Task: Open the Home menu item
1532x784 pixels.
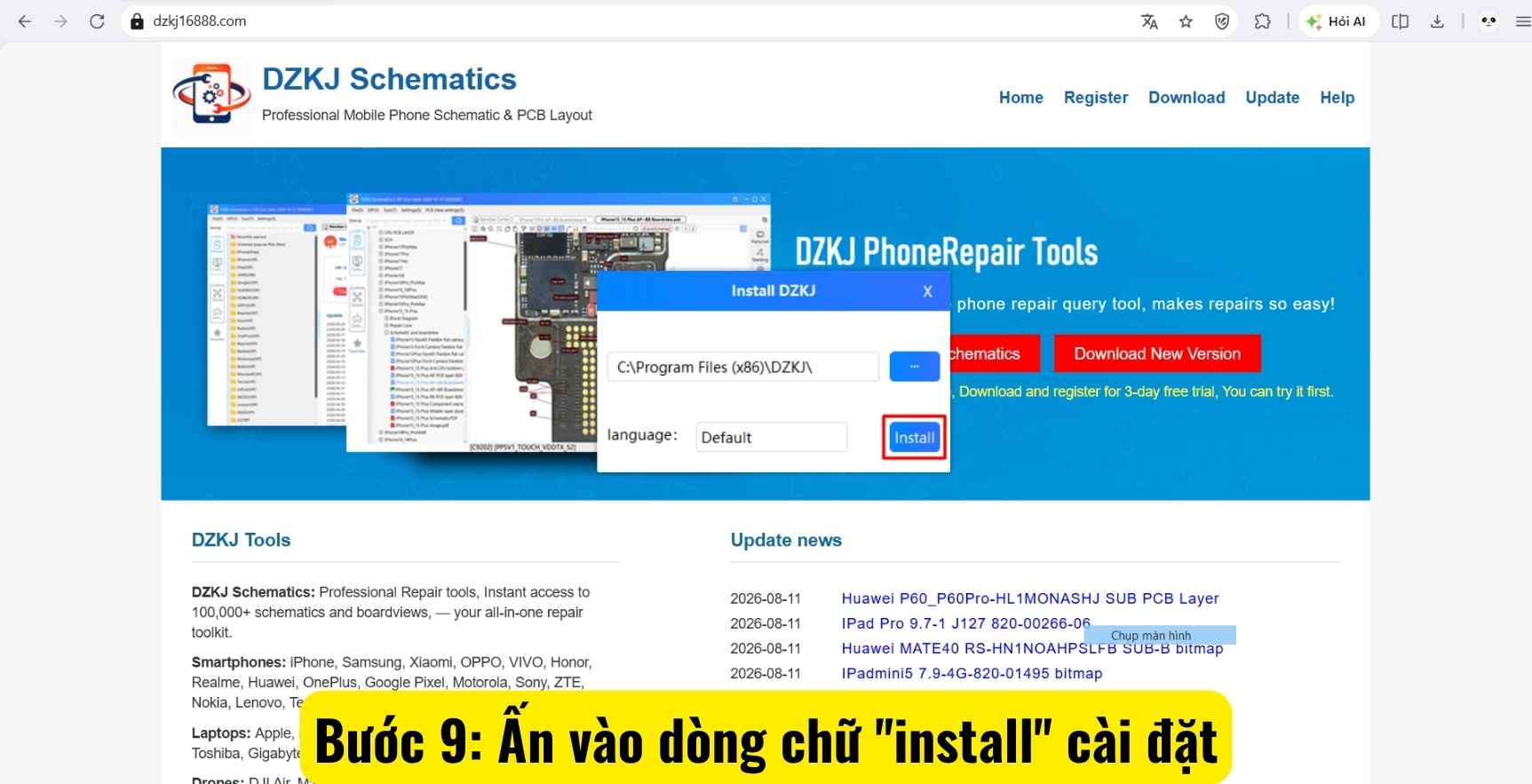Action: click(1020, 98)
